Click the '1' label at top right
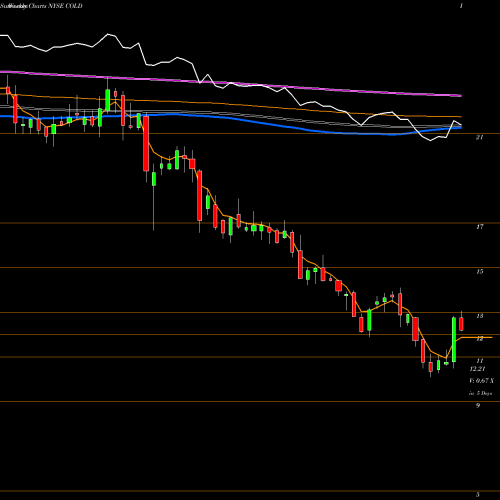The height and width of the screenshot is (500, 500). point(461,6)
